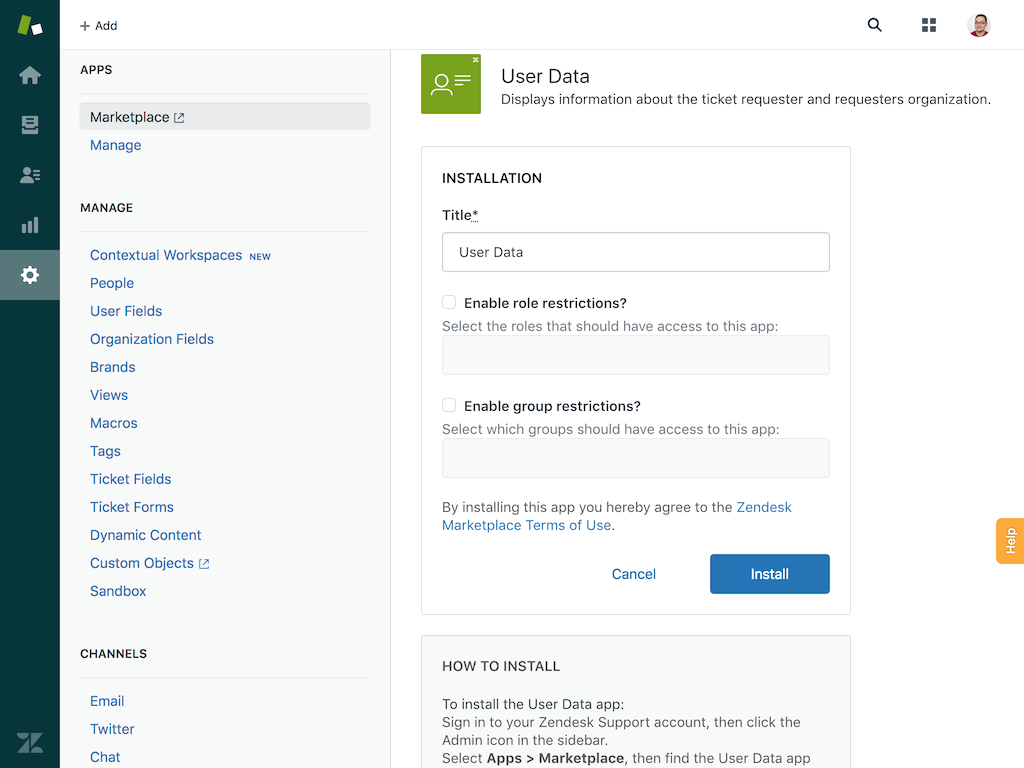Screen dimensions: 1024x768
Task: Open the Views icon in the sidebar
Action: click(x=30, y=125)
